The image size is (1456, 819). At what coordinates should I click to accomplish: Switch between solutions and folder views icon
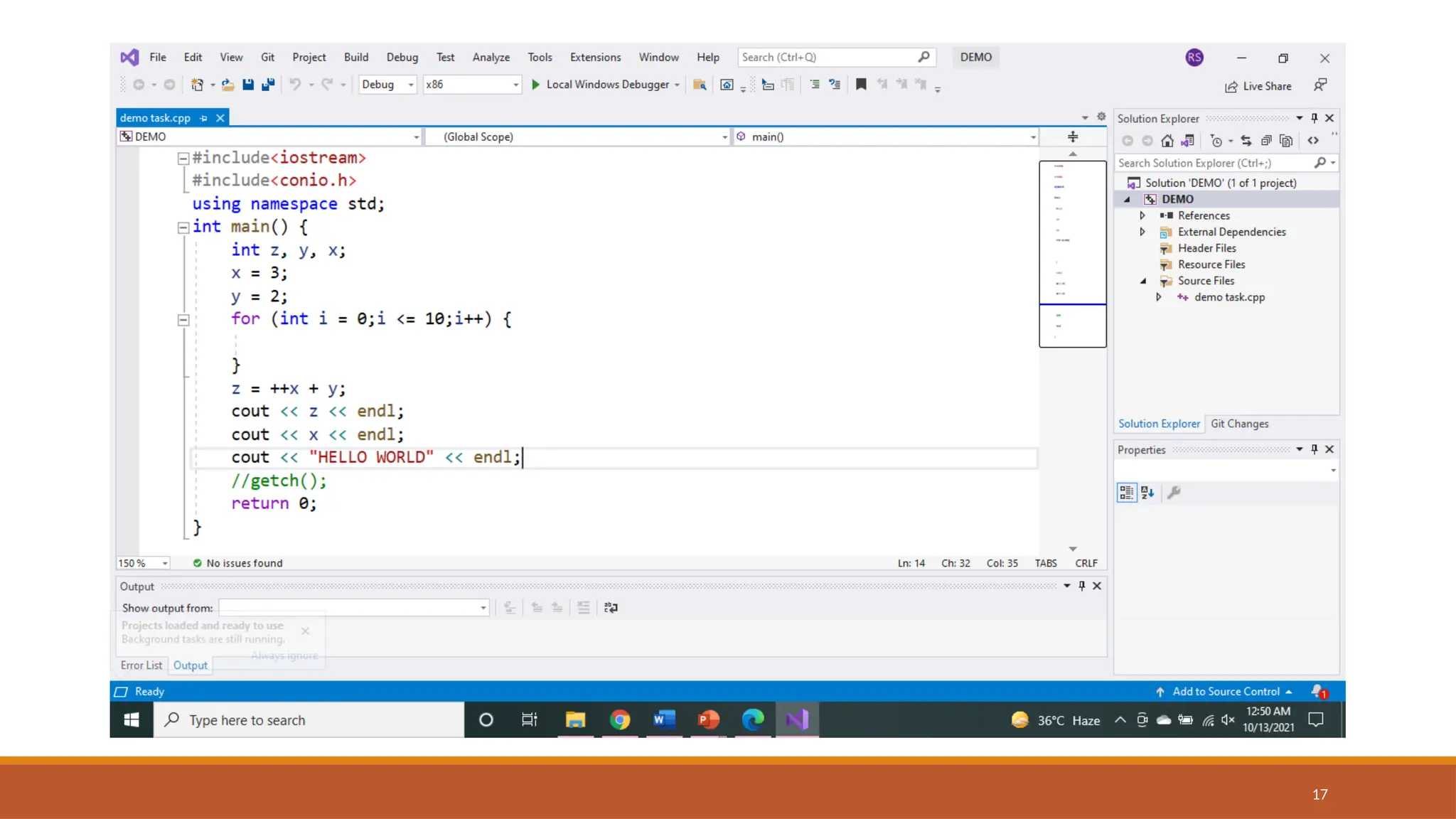coord(1187,141)
